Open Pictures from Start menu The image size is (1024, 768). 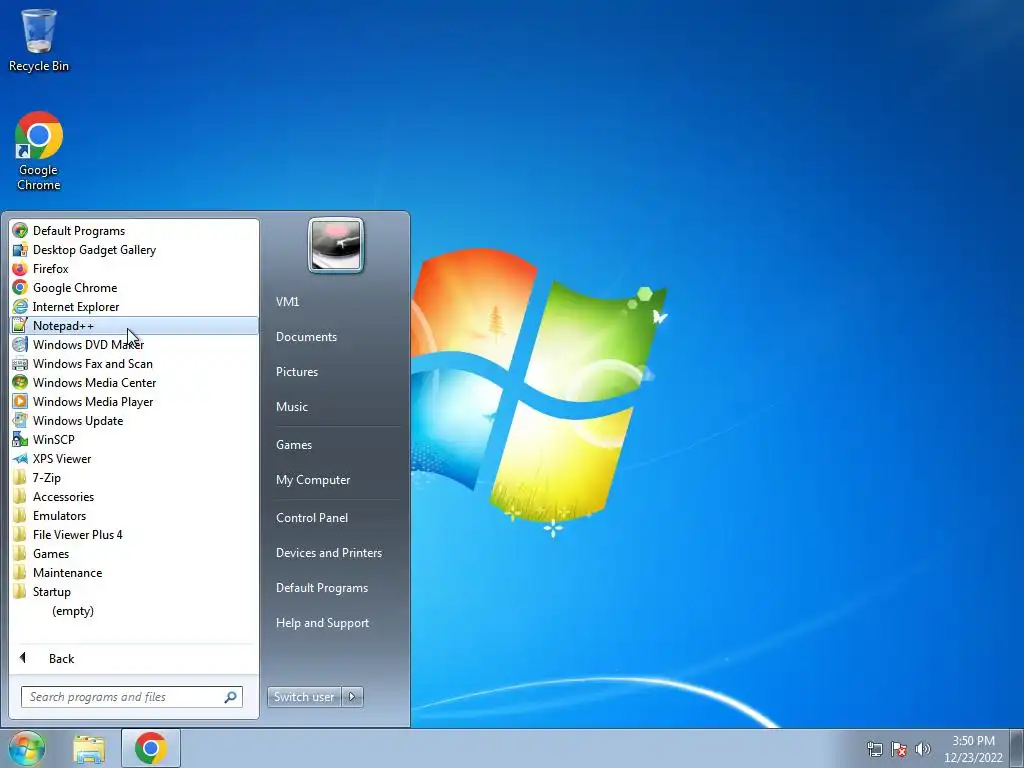pos(296,372)
